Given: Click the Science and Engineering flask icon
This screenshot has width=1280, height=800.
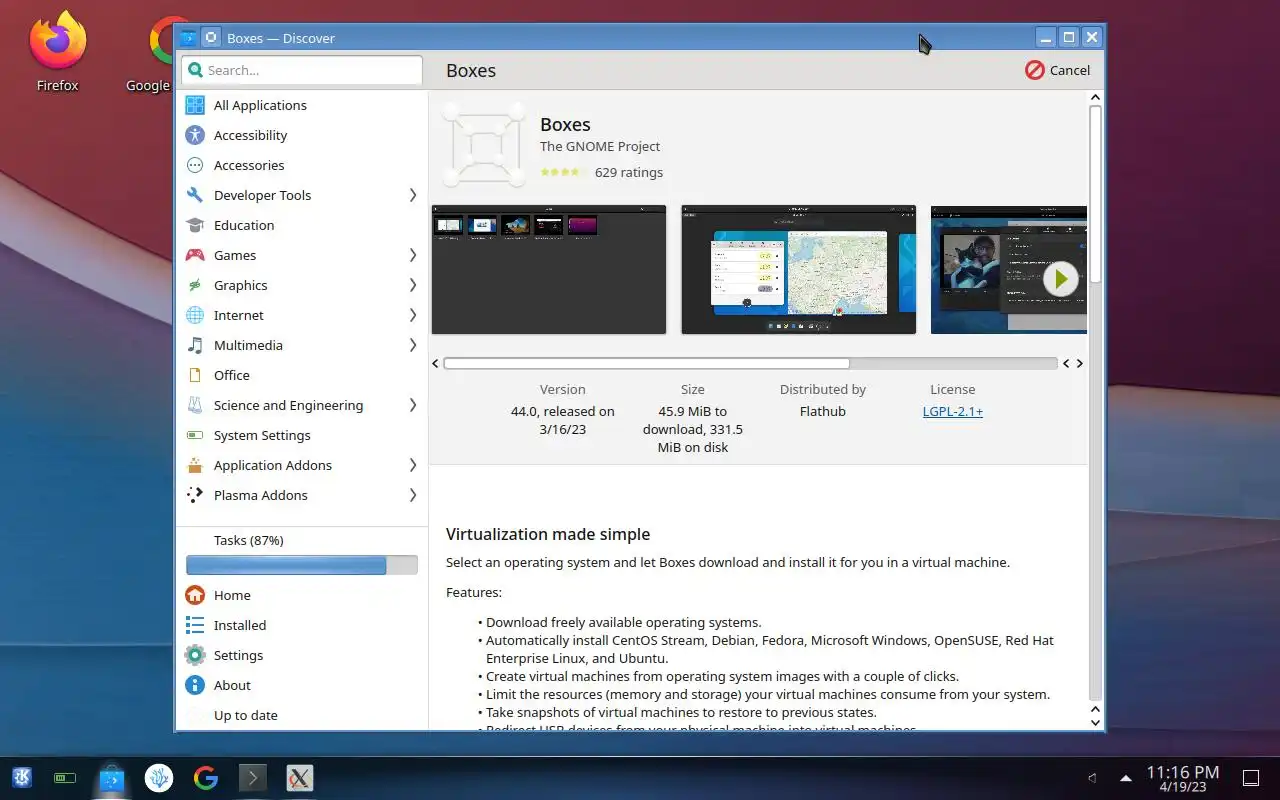Looking at the screenshot, I should coord(195,405).
